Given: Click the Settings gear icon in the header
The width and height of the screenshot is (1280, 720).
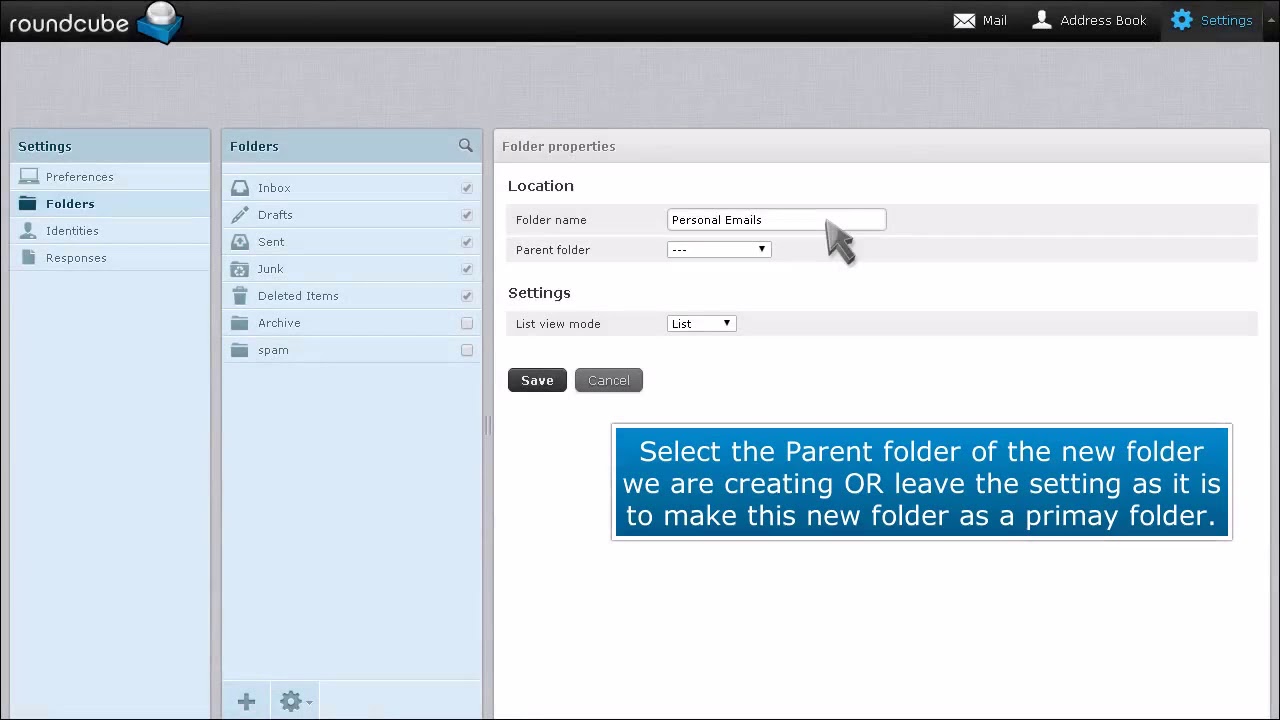Looking at the screenshot, I should coord(1182,20).
